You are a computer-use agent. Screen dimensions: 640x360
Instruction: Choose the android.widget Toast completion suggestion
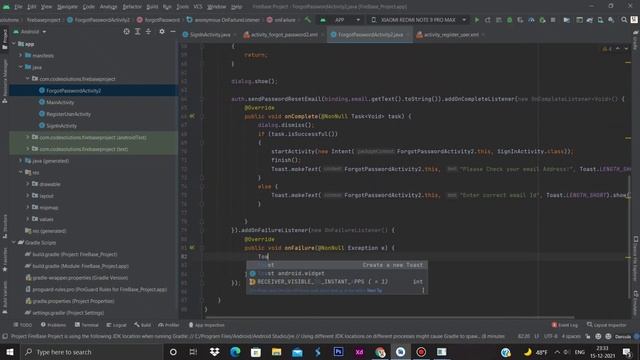click(x=336, y=273)
